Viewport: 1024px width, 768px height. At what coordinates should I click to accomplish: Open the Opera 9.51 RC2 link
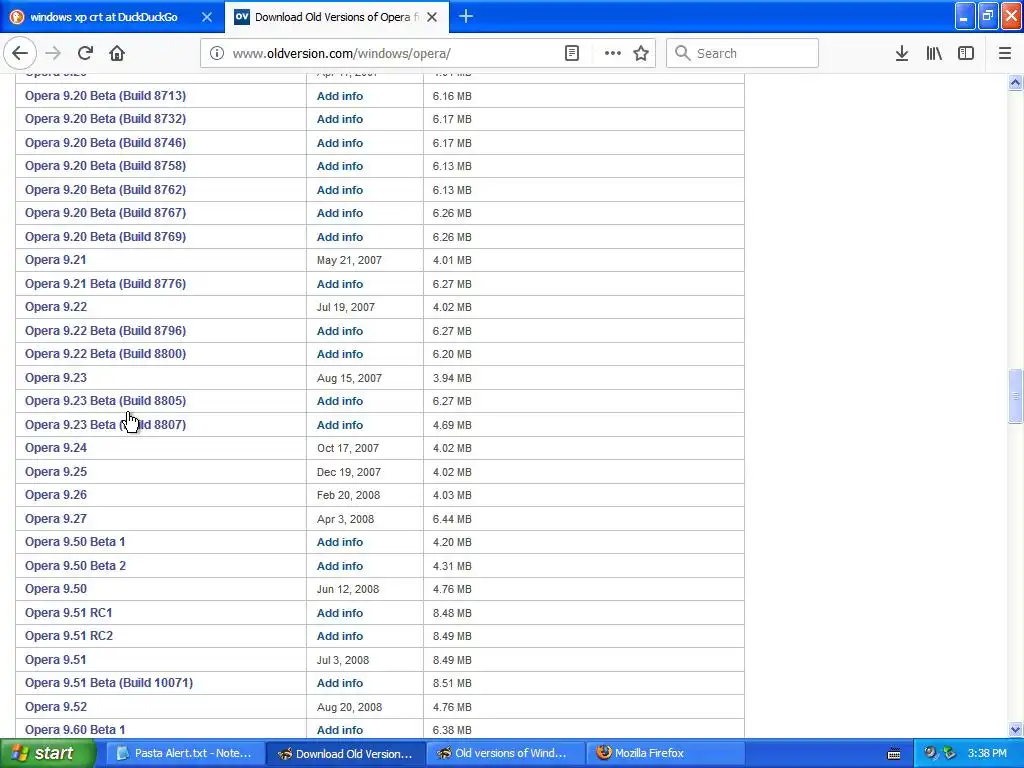[x=69, y=636]
